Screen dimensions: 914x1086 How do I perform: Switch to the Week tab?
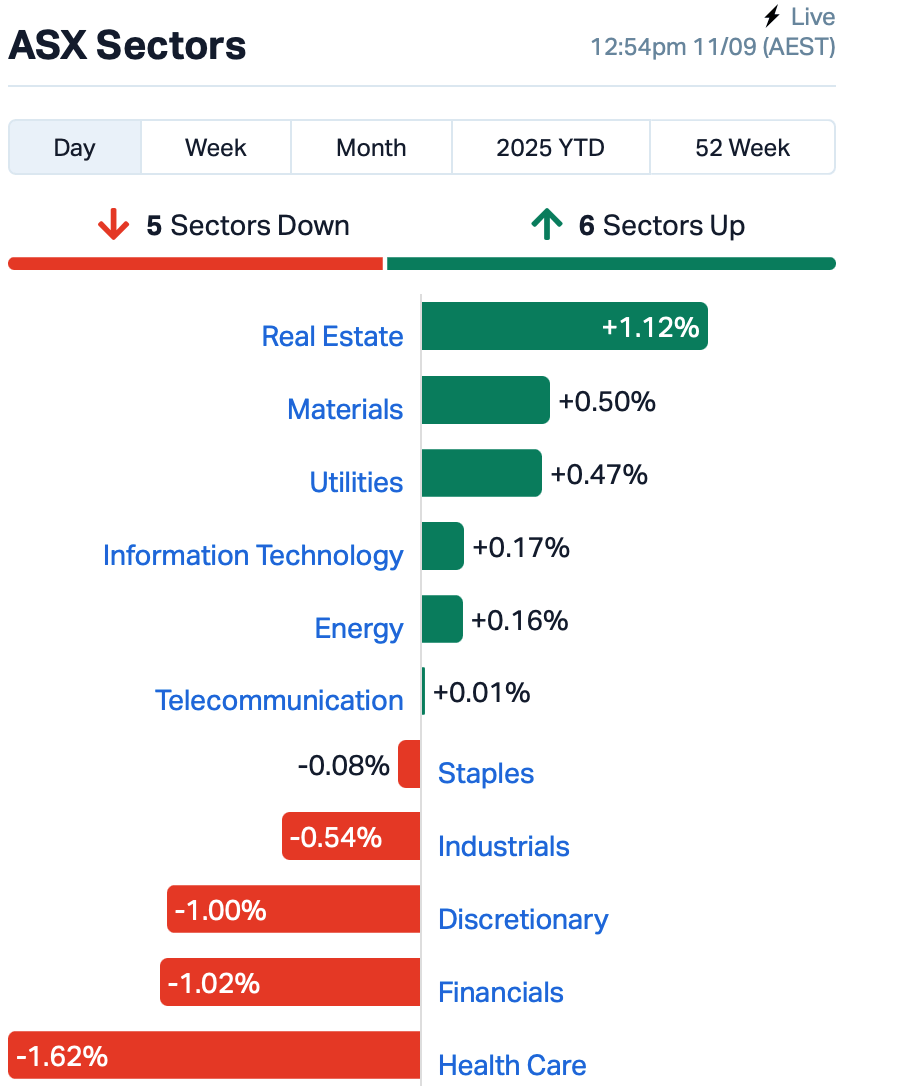tap(216, 148)
